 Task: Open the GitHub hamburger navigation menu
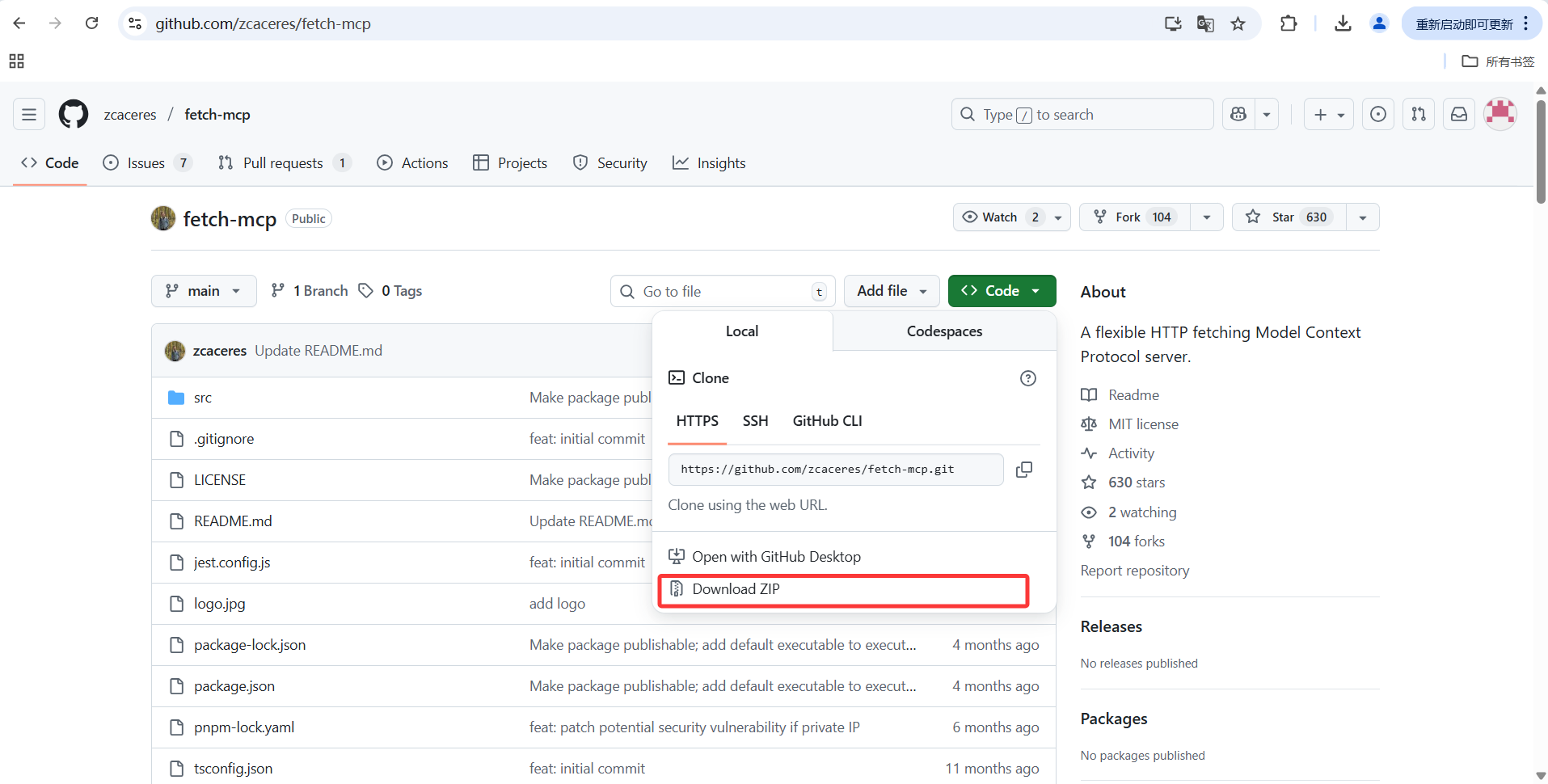tap(29, 115)
